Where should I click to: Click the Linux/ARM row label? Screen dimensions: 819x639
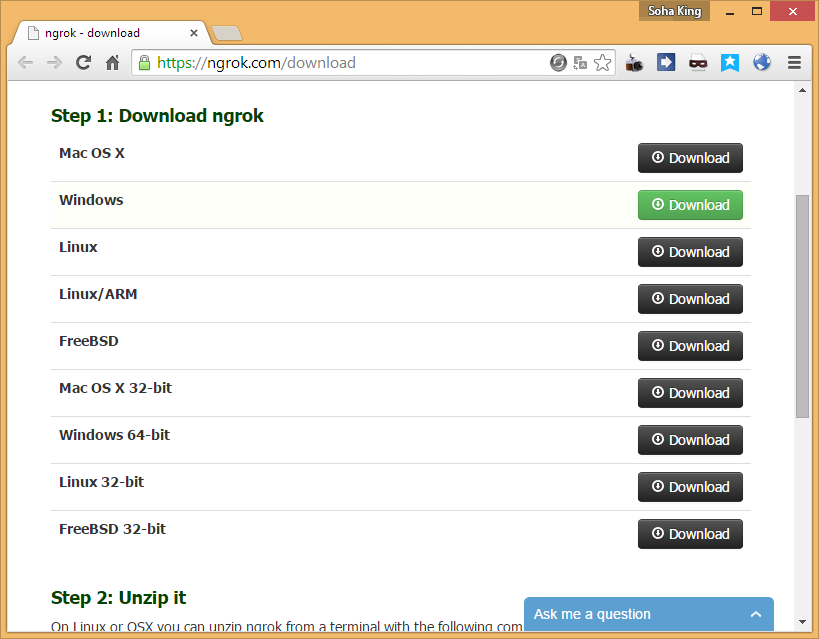tap(98, 294)
